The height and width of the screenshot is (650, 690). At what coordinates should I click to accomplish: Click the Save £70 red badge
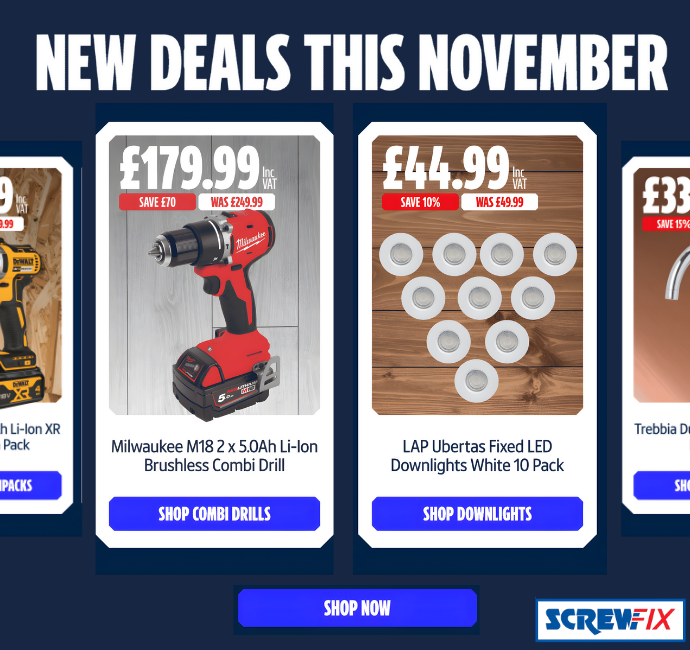tap(157, 202)
